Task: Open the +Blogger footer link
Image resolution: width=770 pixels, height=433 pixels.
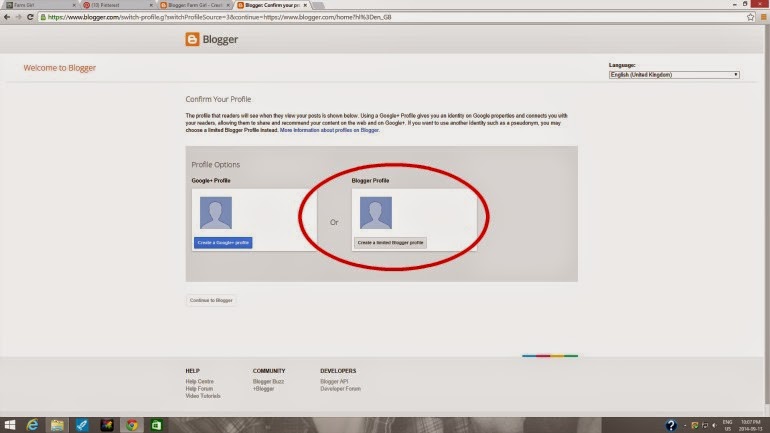Action: pyautogui.click(x=263, y=389)
